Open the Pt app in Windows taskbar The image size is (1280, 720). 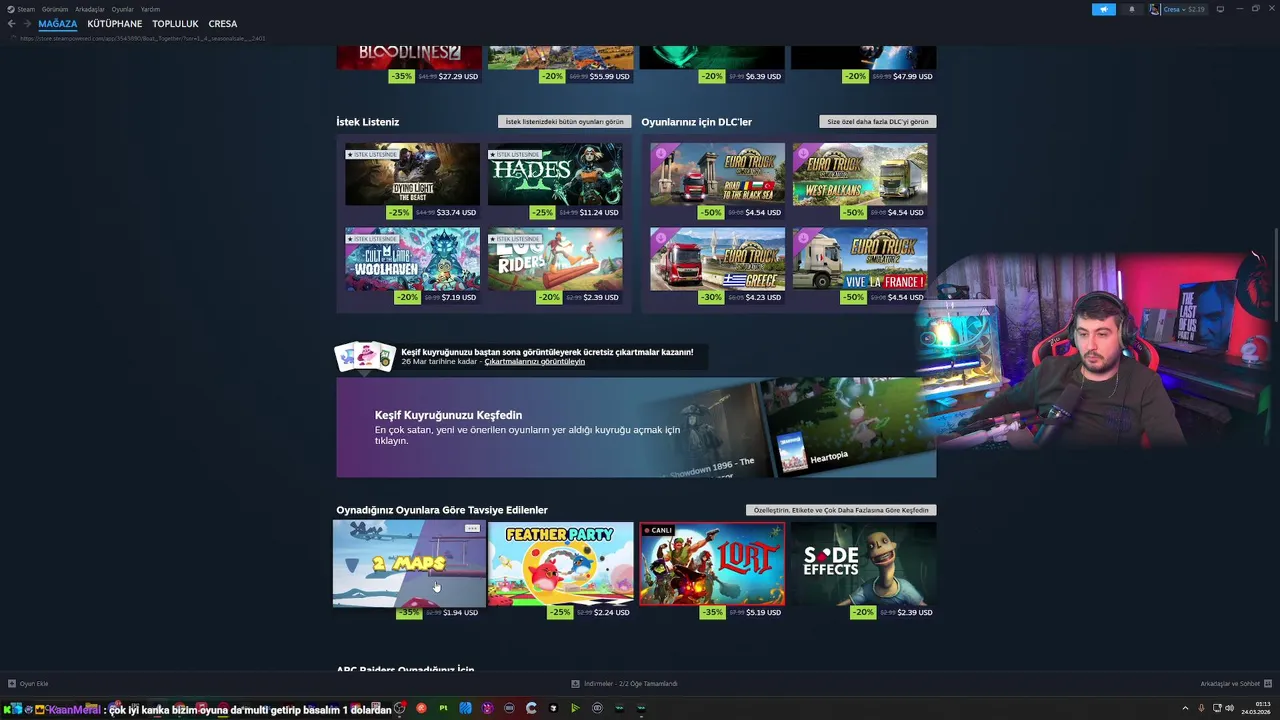tap(443, 708)
